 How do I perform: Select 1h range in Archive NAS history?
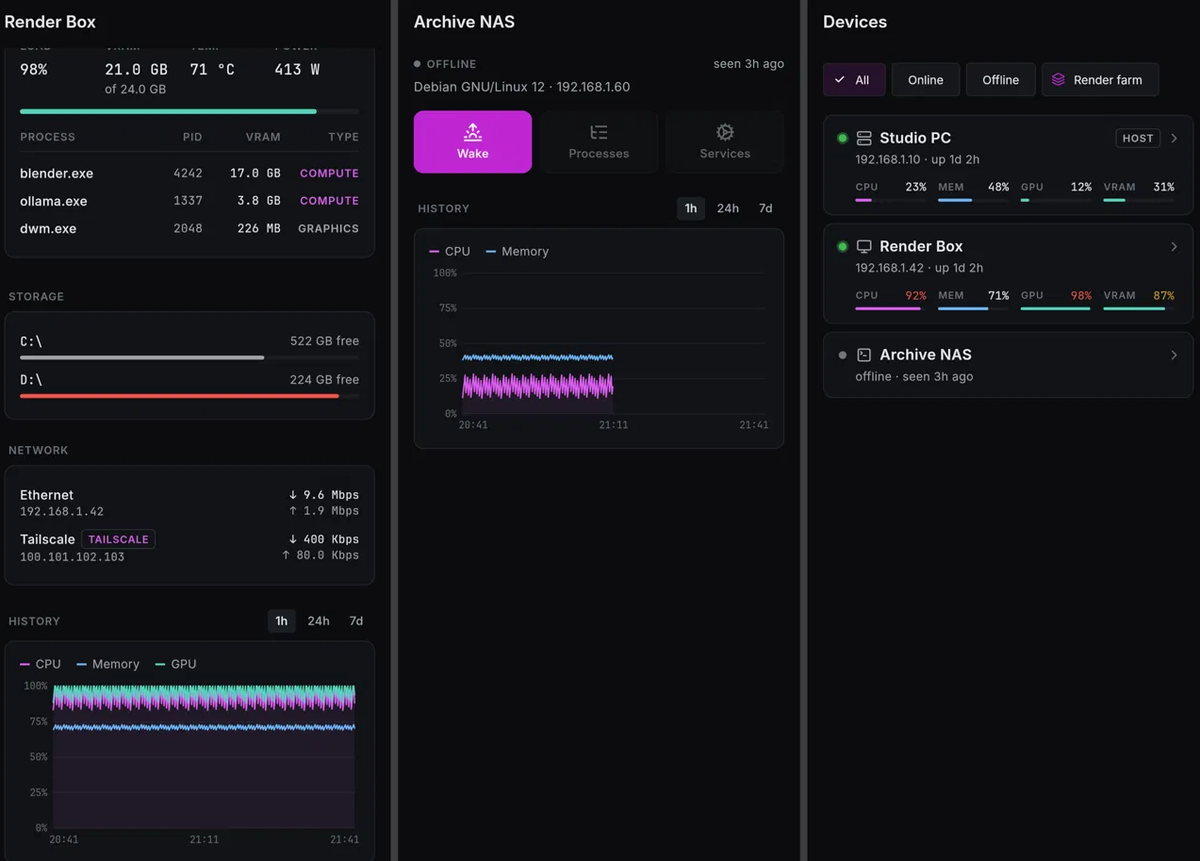pyautogui.click(x=690, y=208)
